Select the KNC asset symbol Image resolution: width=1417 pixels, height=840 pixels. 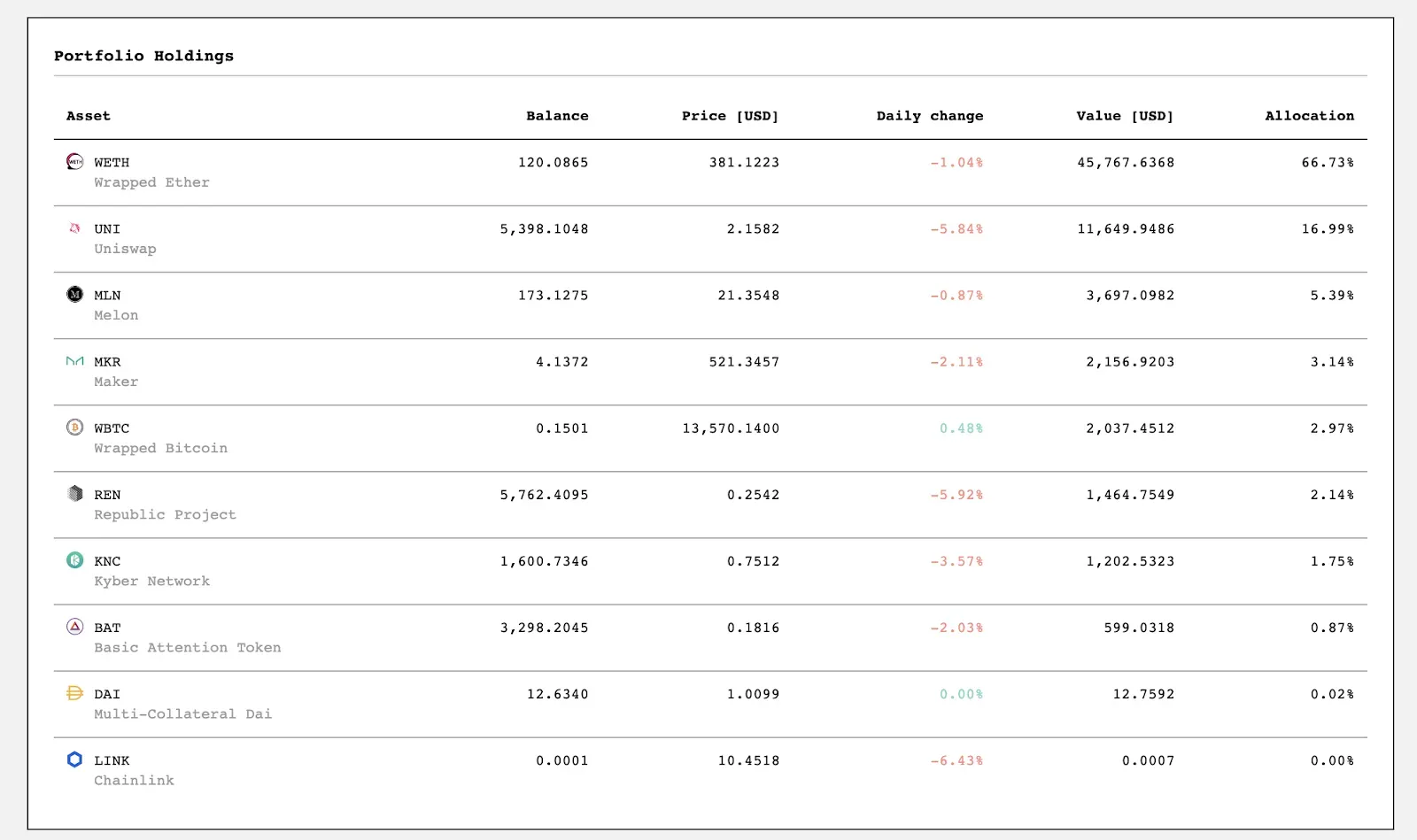click(x=107, y=561)
